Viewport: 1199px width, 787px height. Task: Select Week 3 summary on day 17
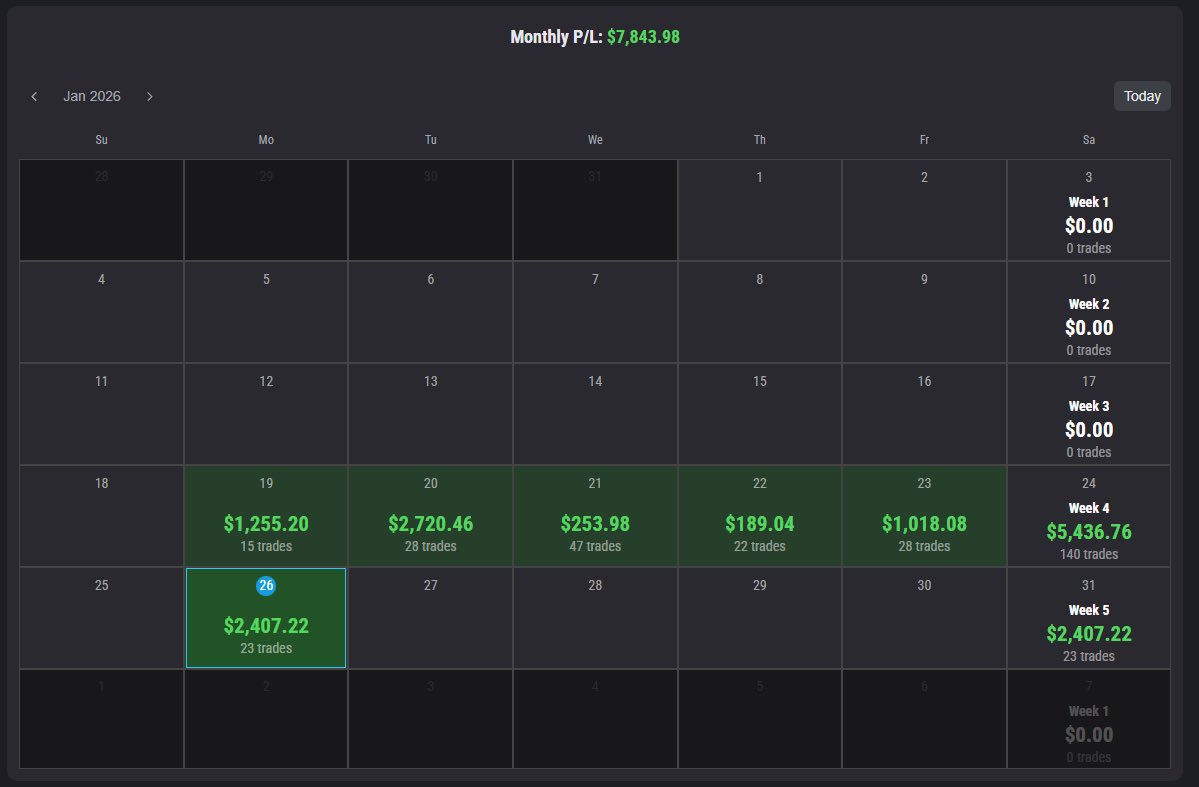coord(1089,414)
